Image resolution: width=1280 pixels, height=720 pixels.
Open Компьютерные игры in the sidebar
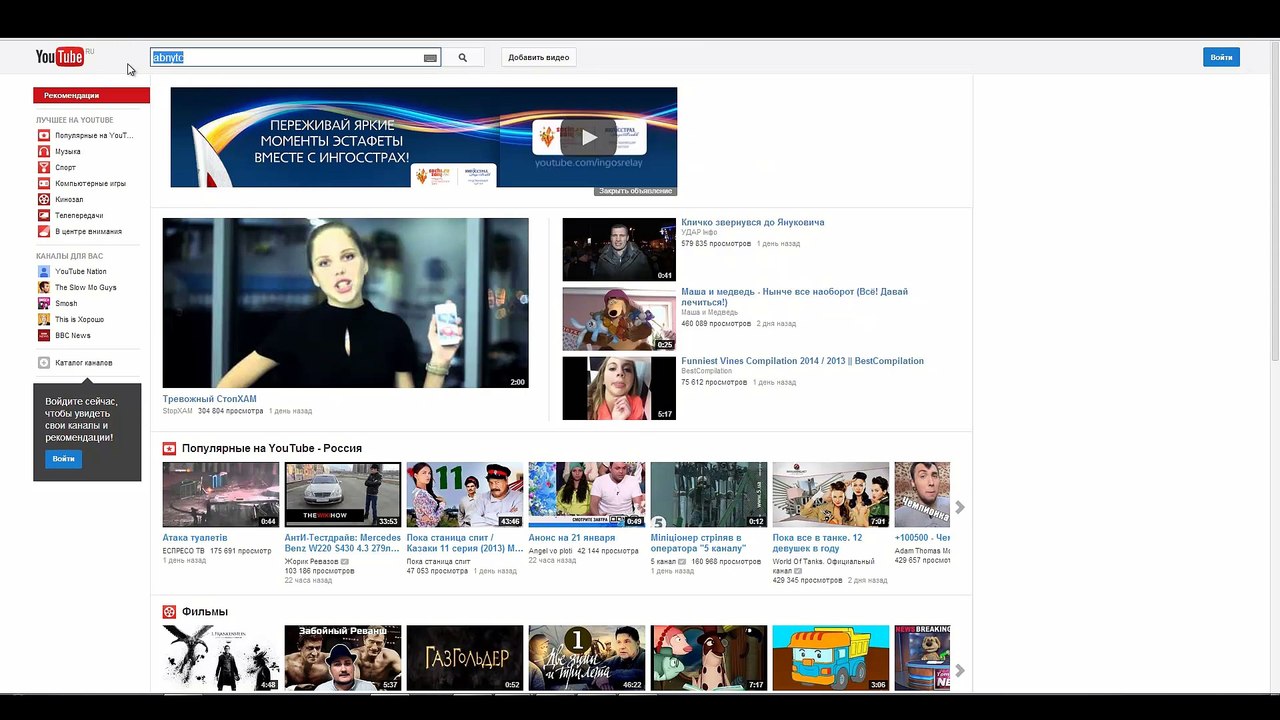tap(90, 183)
